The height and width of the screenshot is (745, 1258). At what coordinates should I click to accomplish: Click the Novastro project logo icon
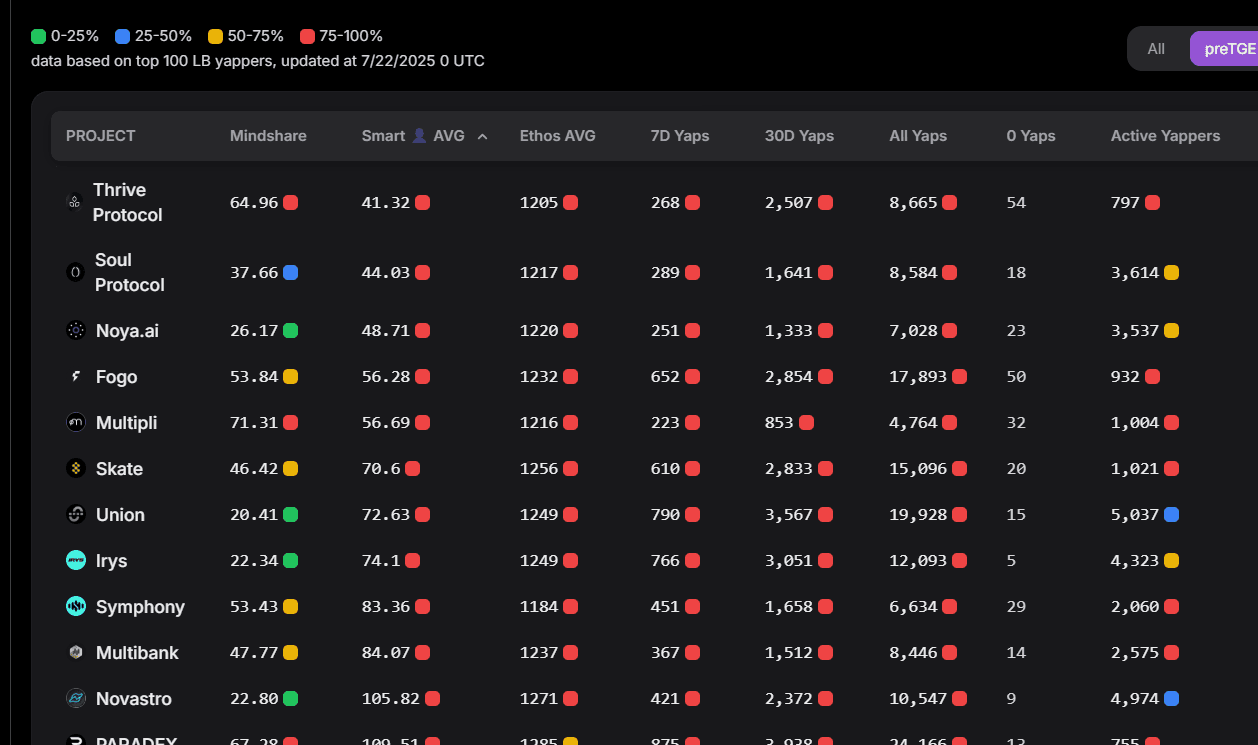[x=76, y=699]
